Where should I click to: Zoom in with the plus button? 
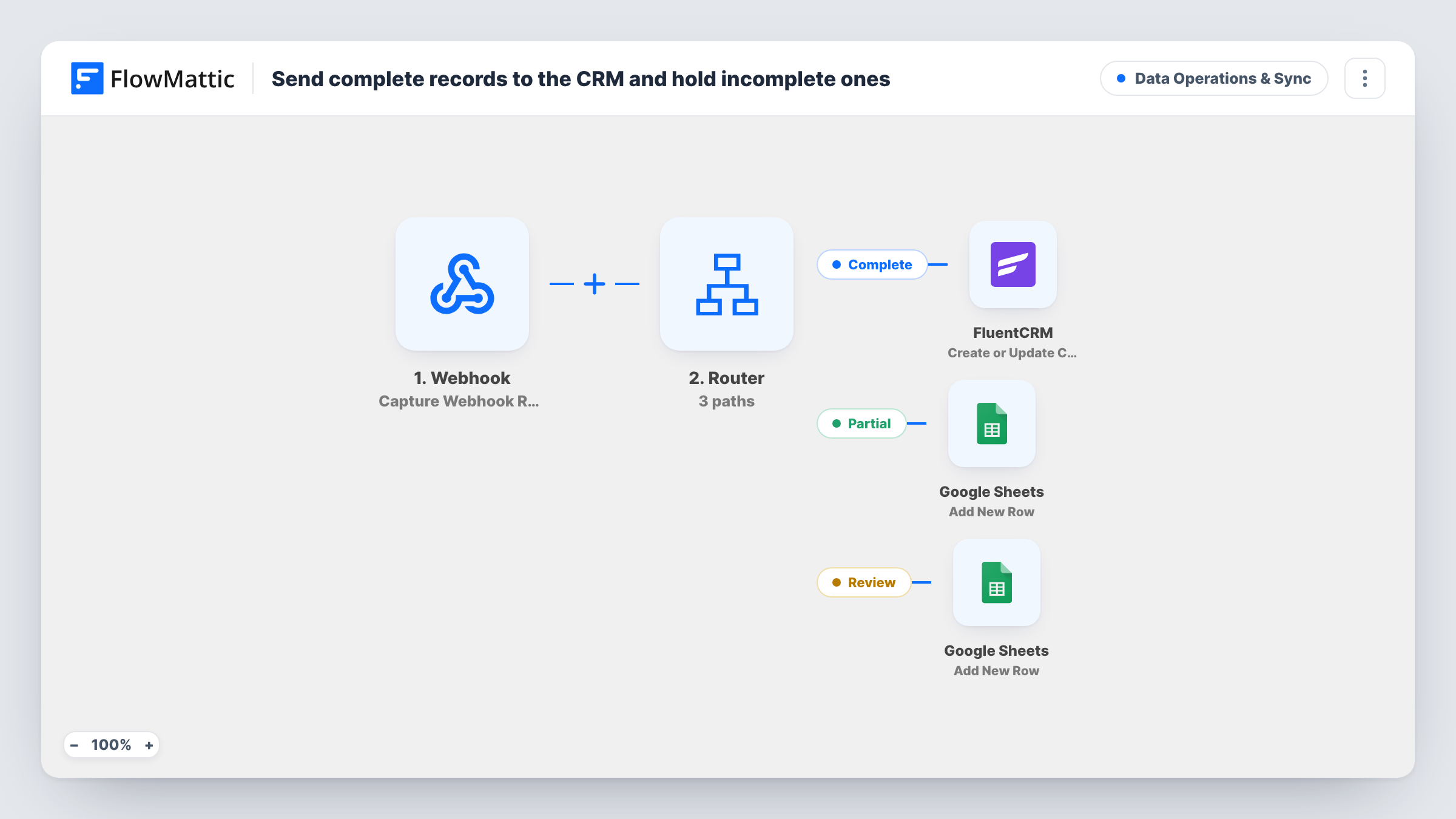click(149, 745)
